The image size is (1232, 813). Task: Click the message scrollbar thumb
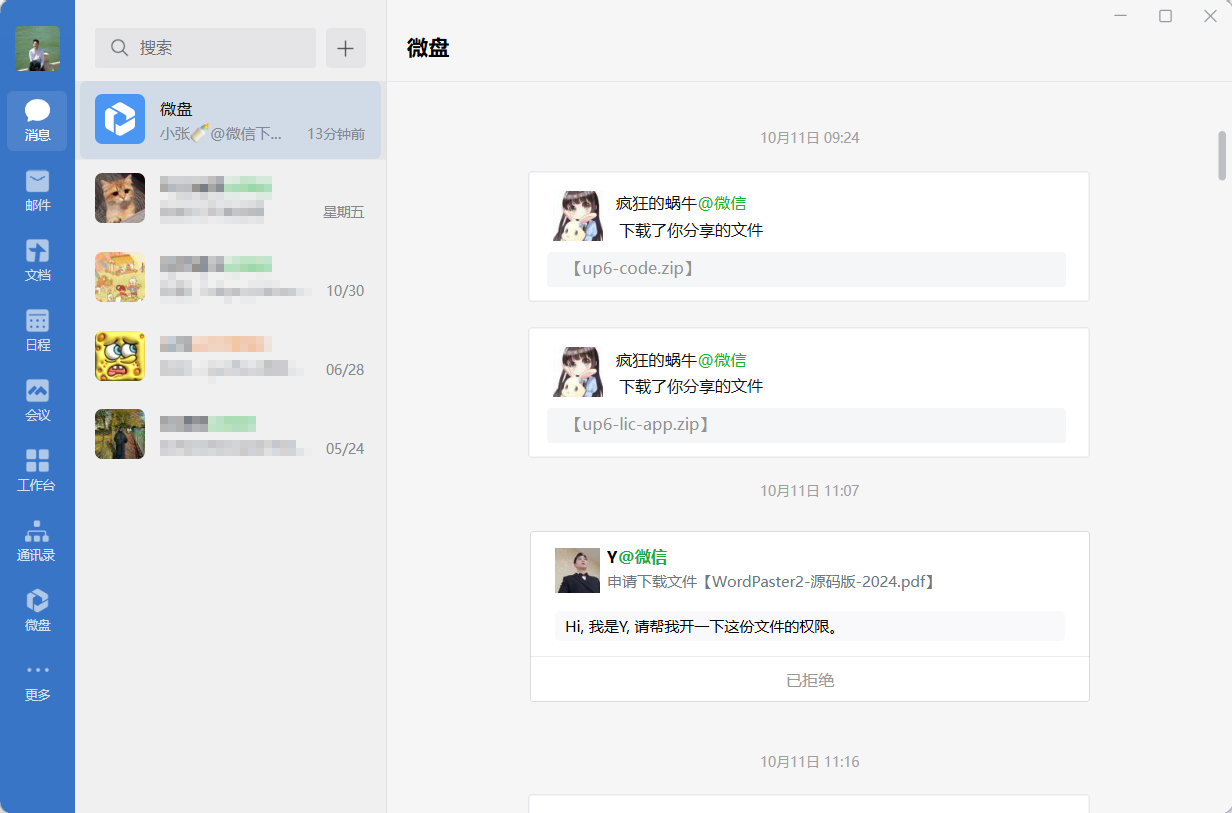pos(1222,156)
